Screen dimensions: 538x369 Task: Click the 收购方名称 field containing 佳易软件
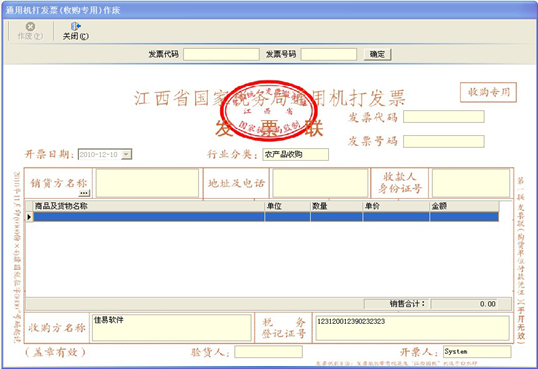coord(172,328)
